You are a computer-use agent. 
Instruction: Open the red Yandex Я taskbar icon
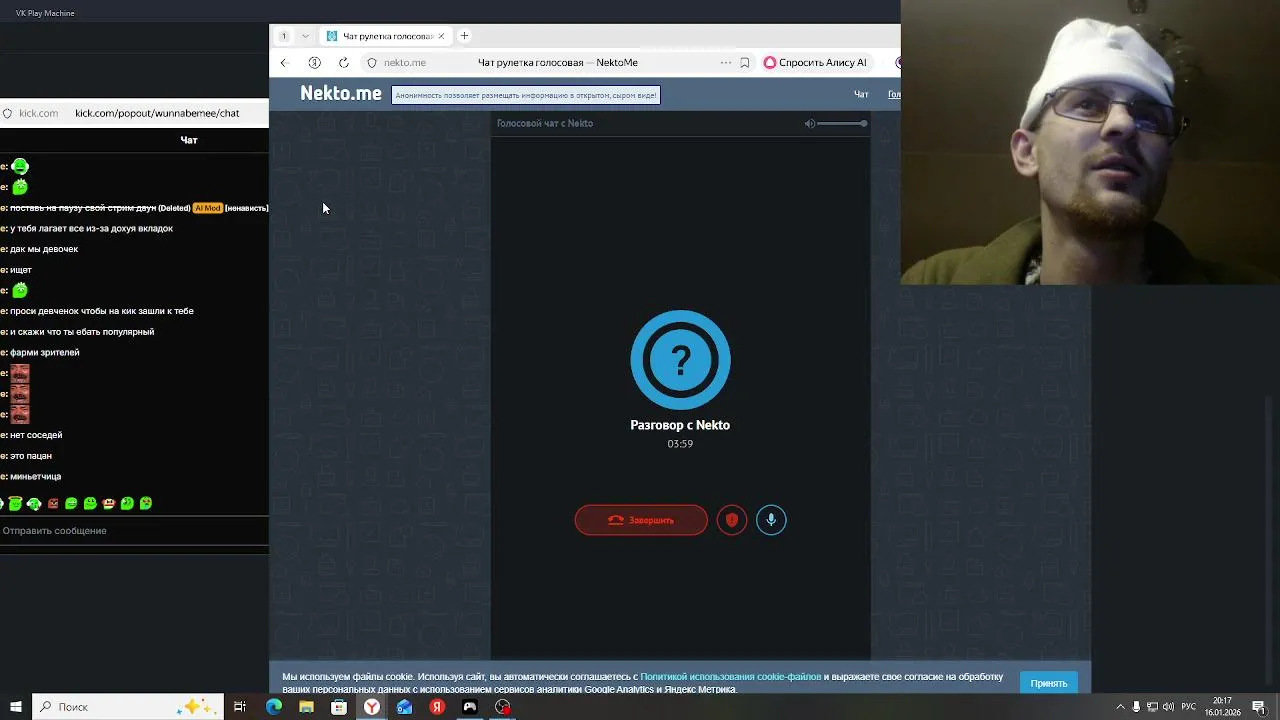pyautogui.click(x=437, y=707)
